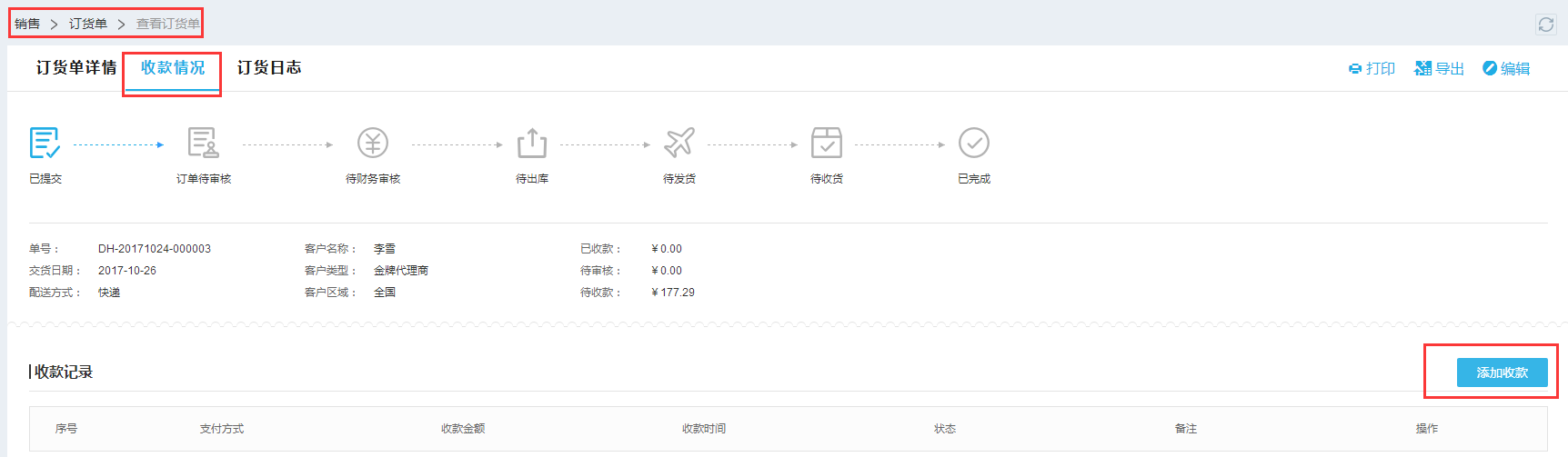
Task: Click the 待发货 airplane step icon
Action: coord(679,143)
